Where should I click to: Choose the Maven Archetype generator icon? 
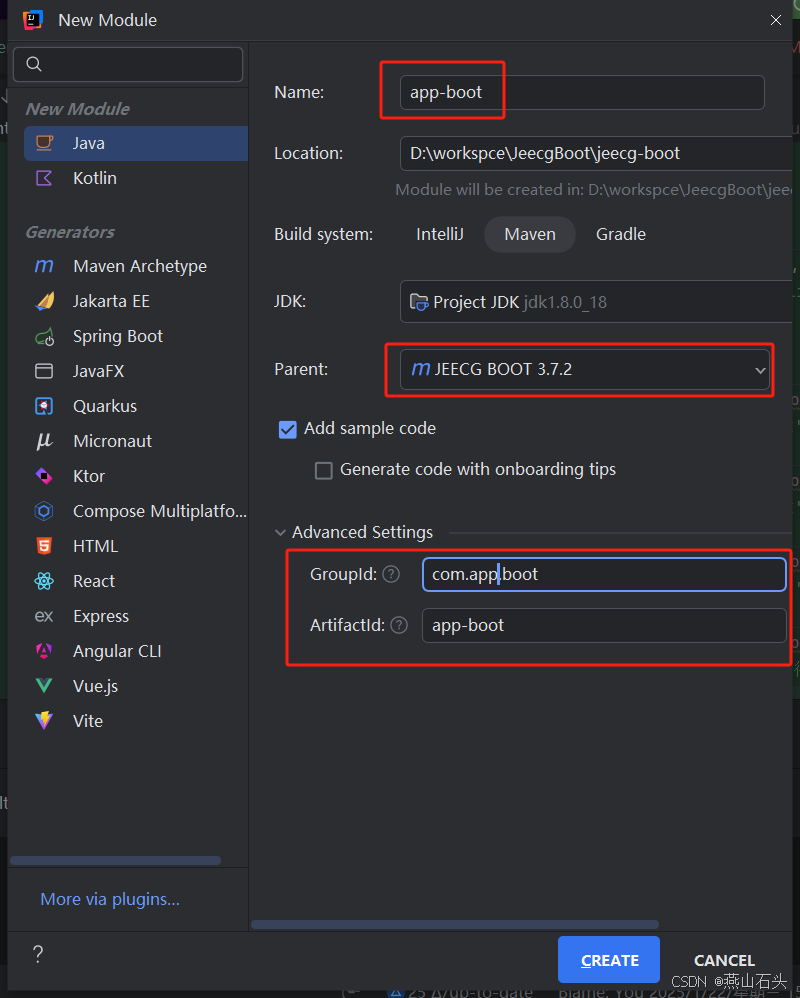tap(44, 266)
